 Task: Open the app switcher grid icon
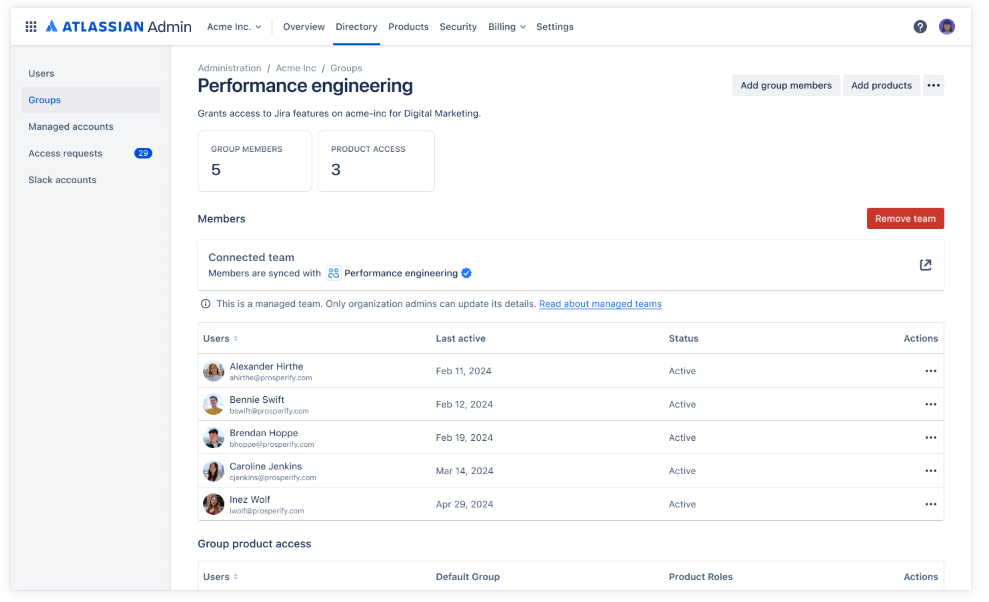pos(31,27)
